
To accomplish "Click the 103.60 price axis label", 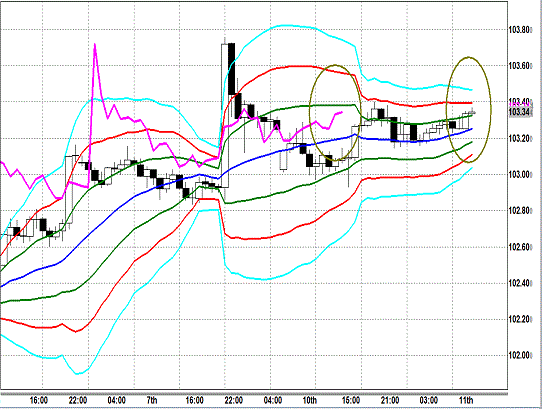I will [x=520, y=66].
